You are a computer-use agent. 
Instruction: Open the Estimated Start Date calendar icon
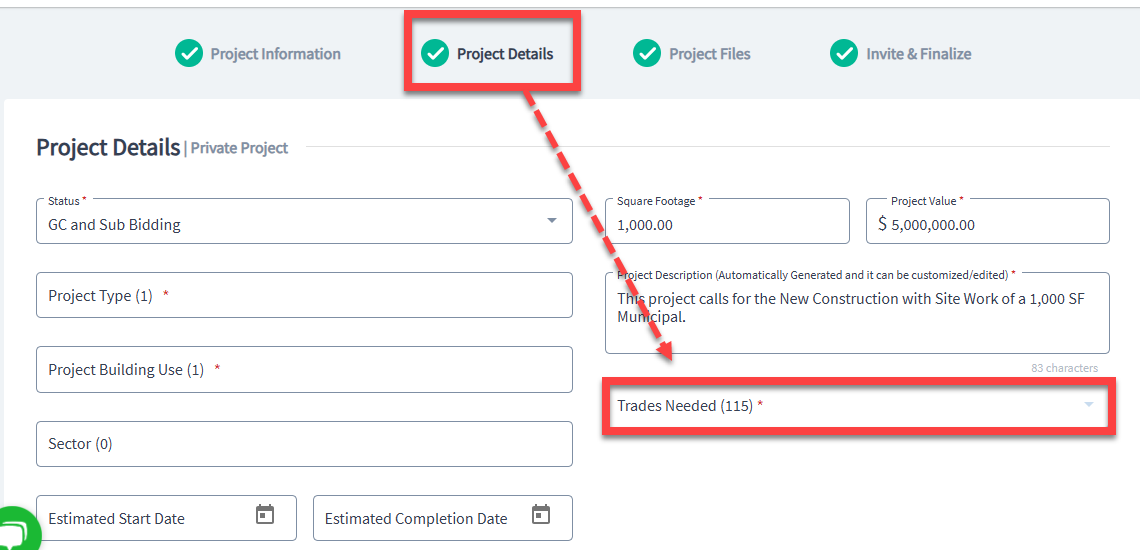tap(265, 514)
